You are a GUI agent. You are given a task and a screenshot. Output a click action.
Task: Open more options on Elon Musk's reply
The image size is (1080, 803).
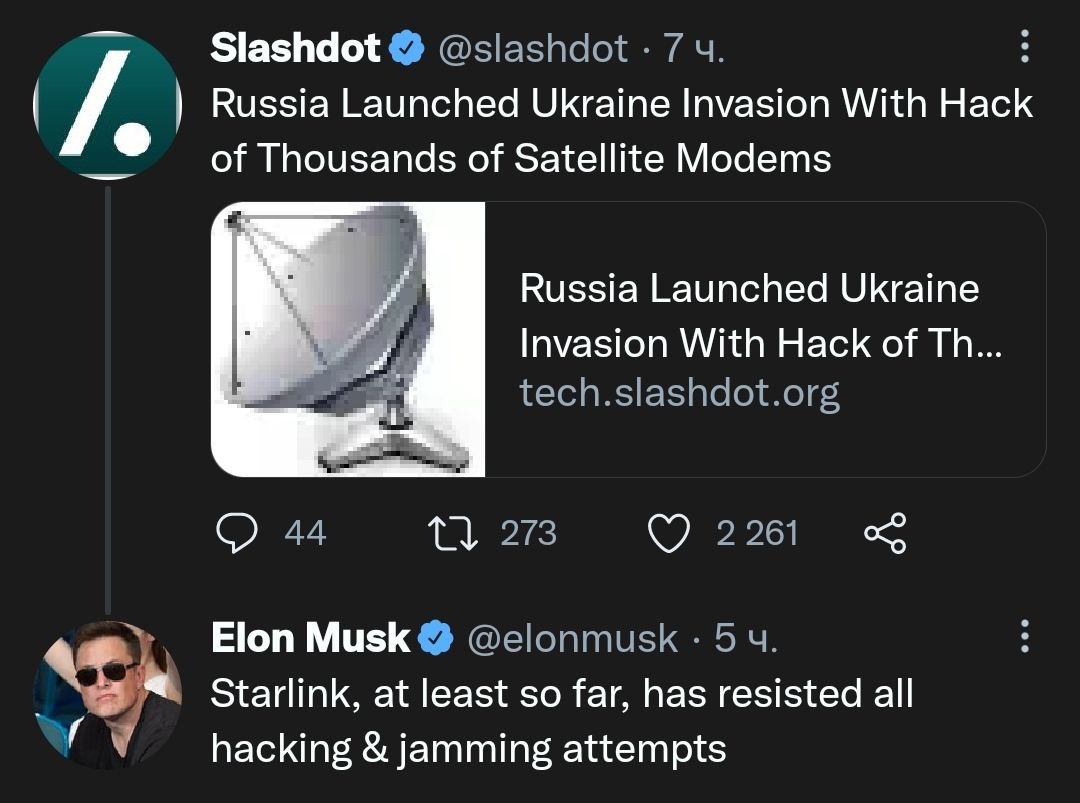[x=1023, y=637]
